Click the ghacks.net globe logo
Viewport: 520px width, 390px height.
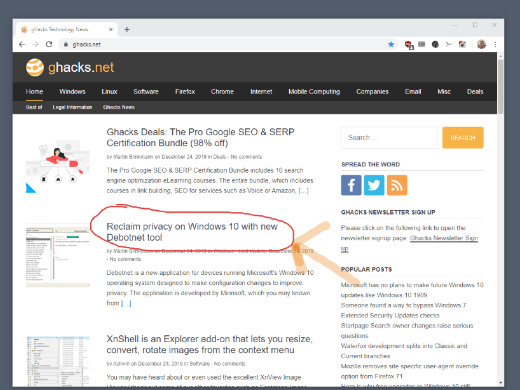(35, 67)
